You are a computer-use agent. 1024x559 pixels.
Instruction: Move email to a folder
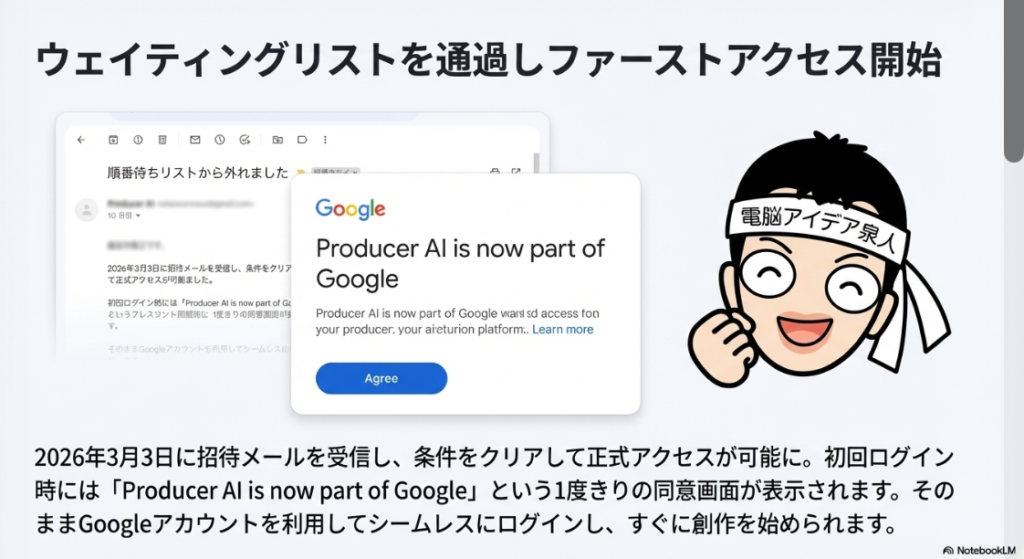click(278, 140)
